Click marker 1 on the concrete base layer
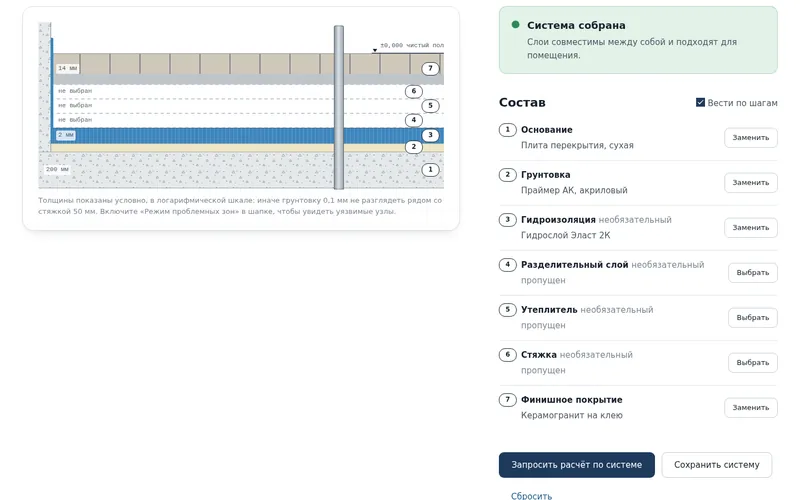This screenshot has width=800, height=500. click(430, 169)
